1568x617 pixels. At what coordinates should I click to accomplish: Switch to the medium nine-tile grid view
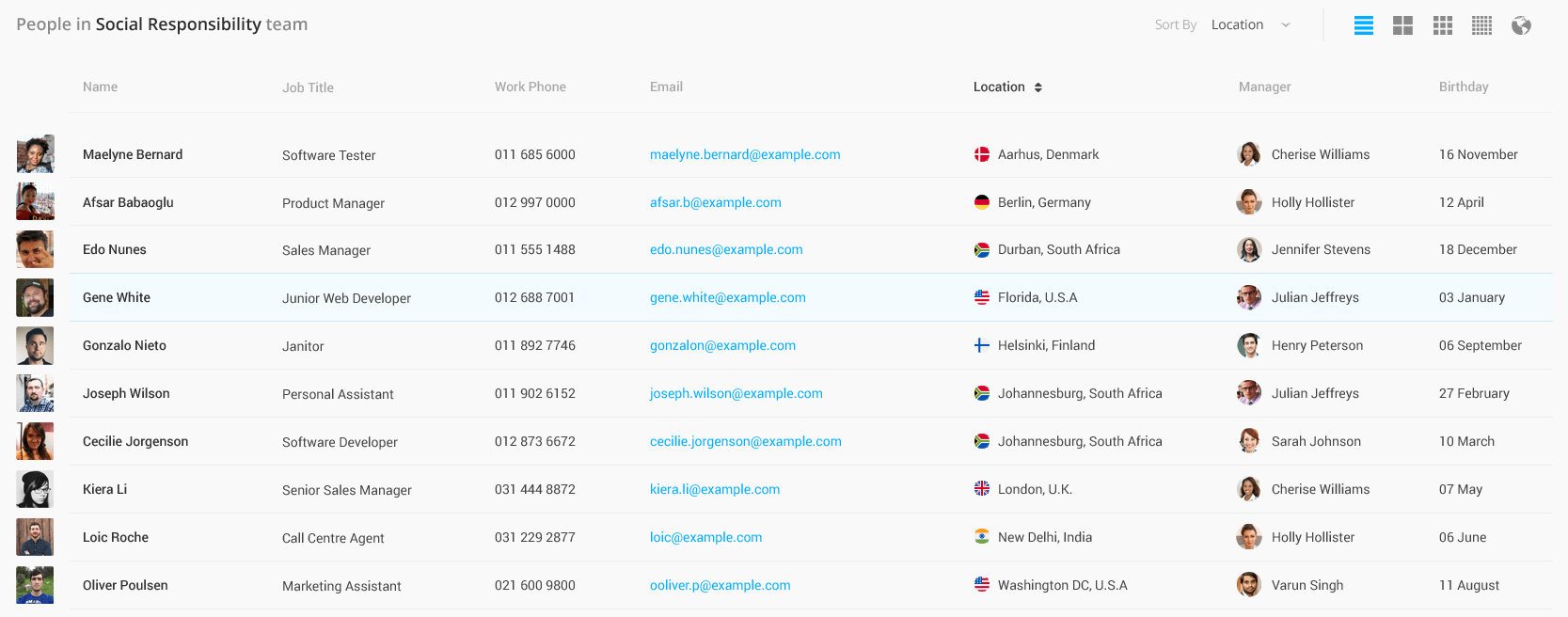(x=1442, y=25)
